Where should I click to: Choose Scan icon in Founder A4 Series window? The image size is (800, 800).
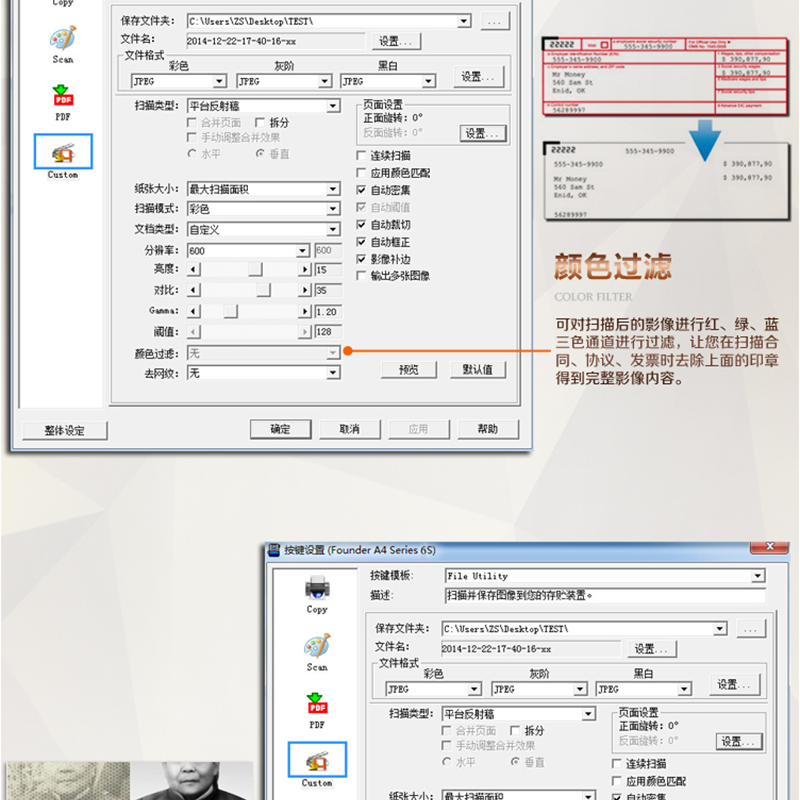[317, 647]
